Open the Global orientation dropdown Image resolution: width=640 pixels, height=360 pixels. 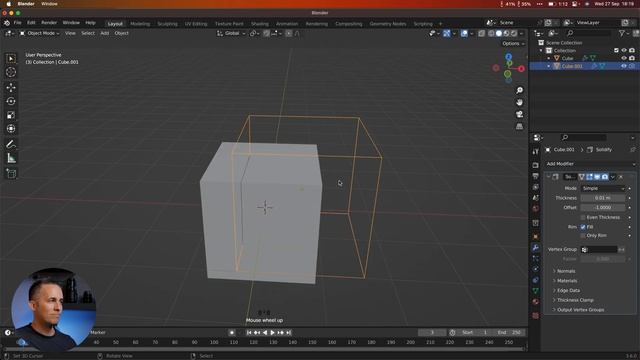click(x=231, y=33)
